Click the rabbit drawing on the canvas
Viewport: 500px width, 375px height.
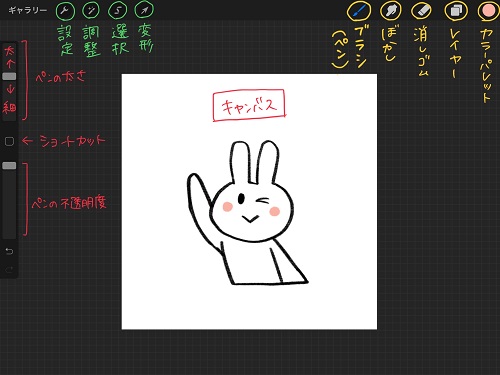click(247, 213)
